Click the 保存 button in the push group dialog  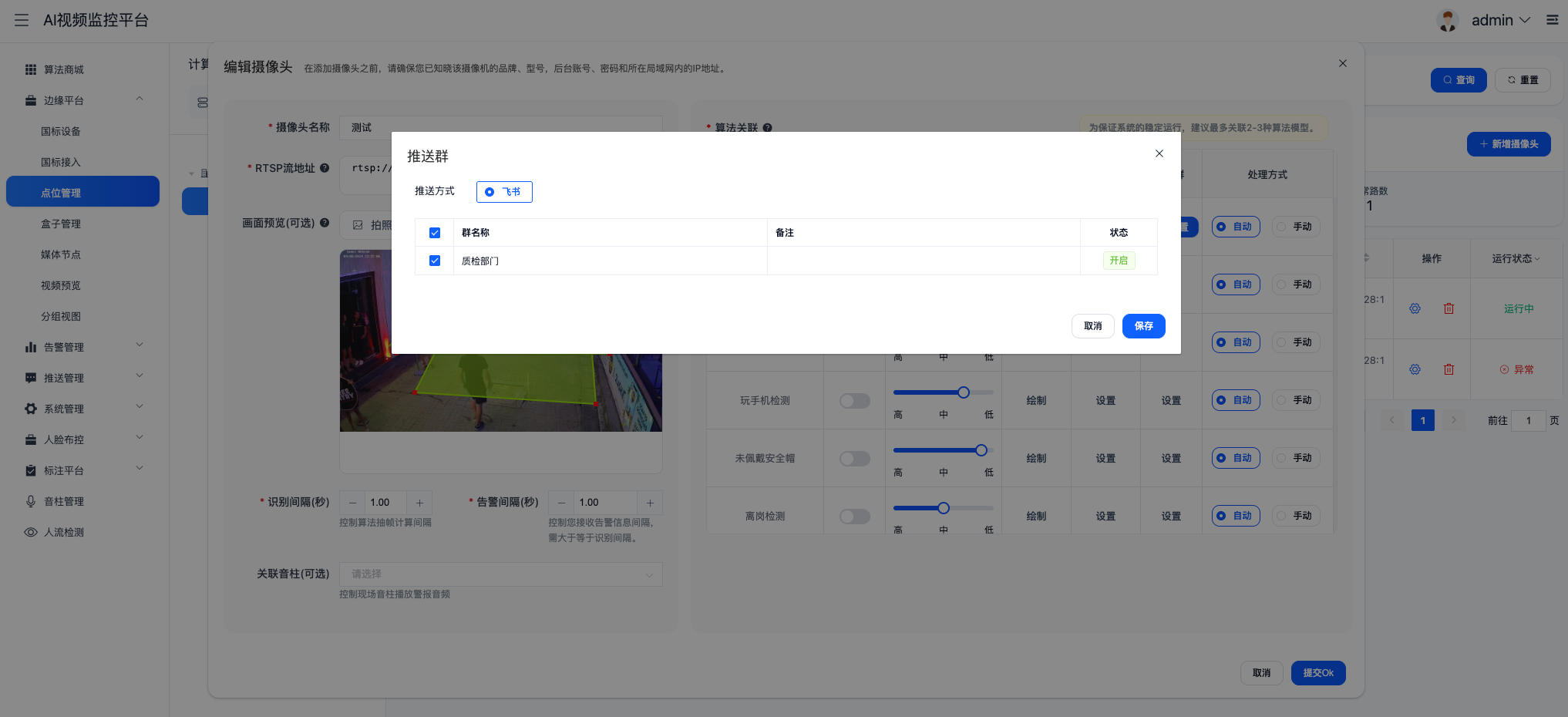point(1143,326)
